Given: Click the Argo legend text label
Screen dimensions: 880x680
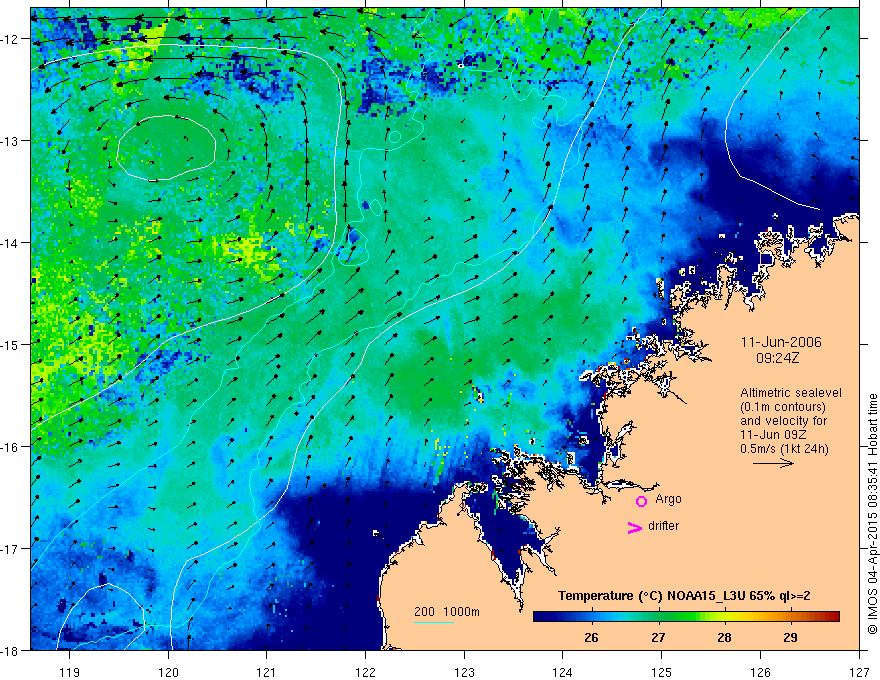Looking at the screenshot, I should [668, 499].
